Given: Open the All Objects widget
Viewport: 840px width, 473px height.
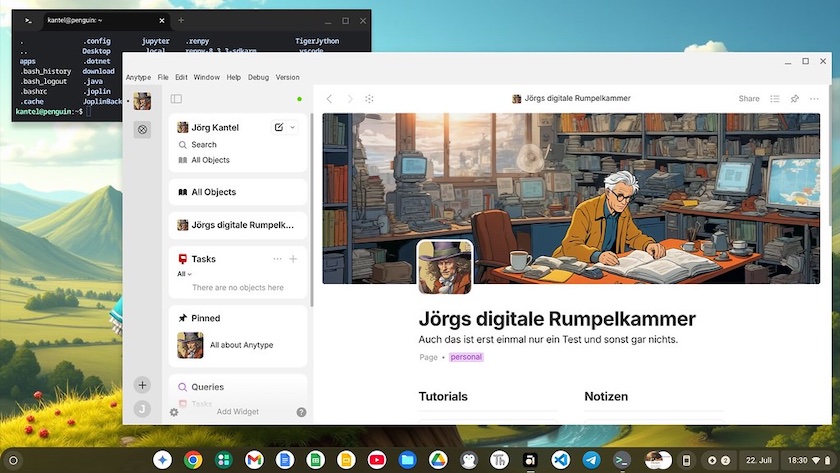Looking at the screenshot, I should pos(238,192).
